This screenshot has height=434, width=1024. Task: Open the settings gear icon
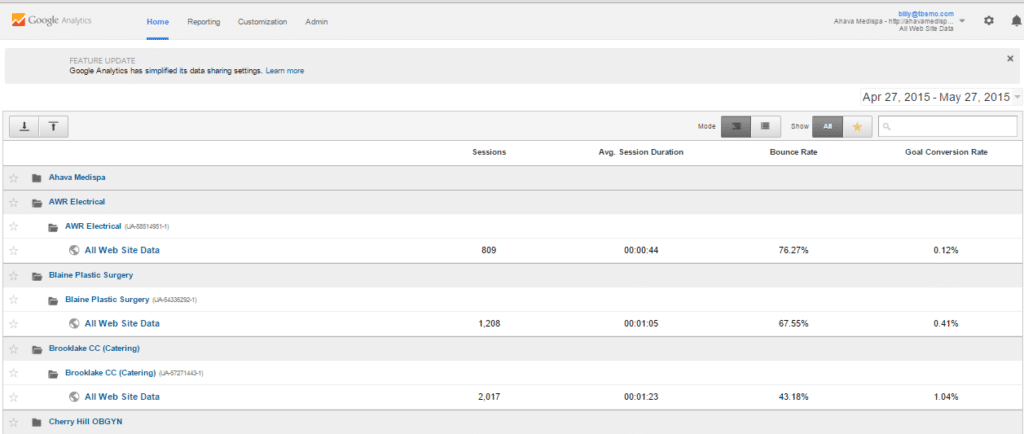[x=989, y=21]
